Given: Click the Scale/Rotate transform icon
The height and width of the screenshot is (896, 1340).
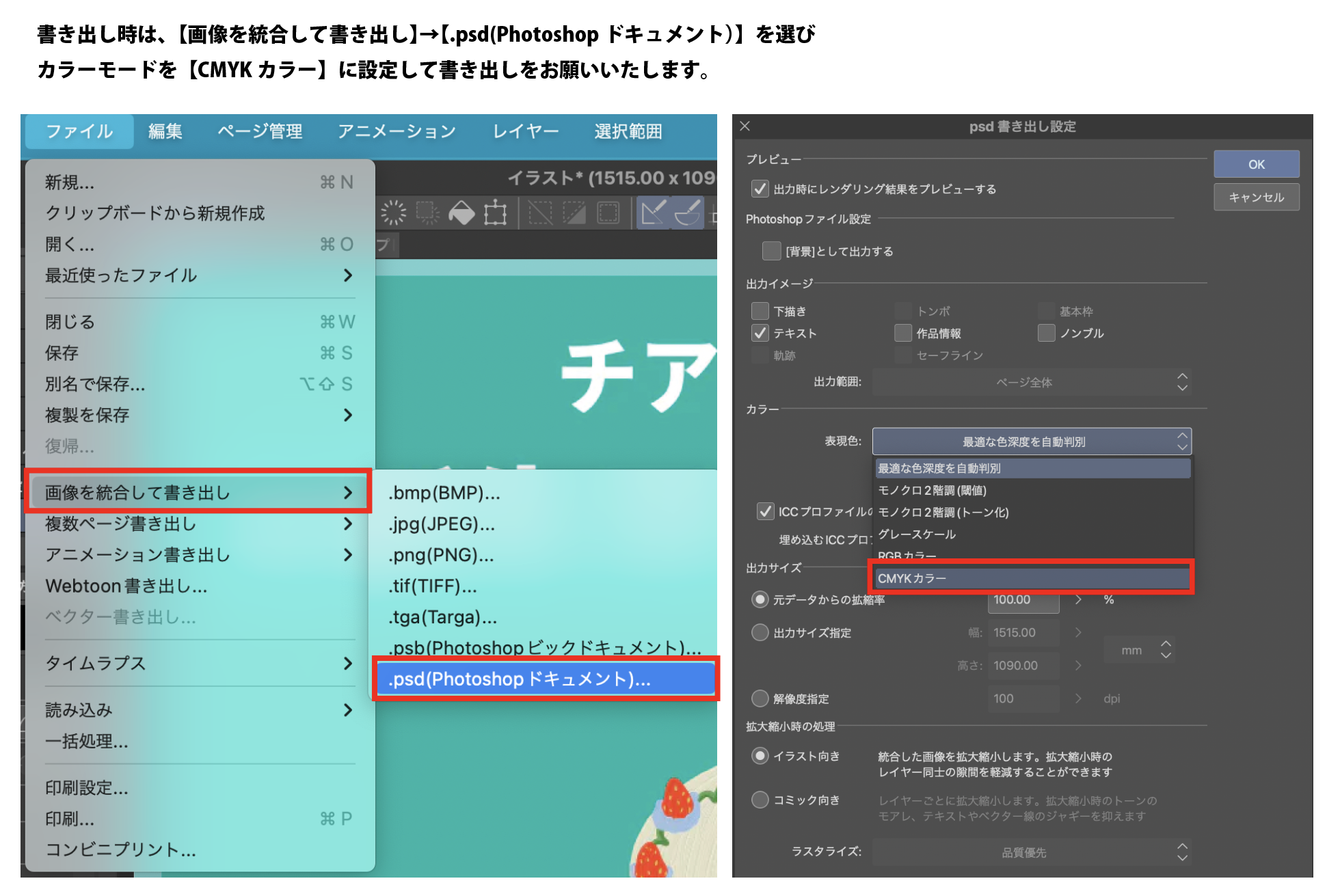Looking at the screenshot, I should click(x=495, y=213).
